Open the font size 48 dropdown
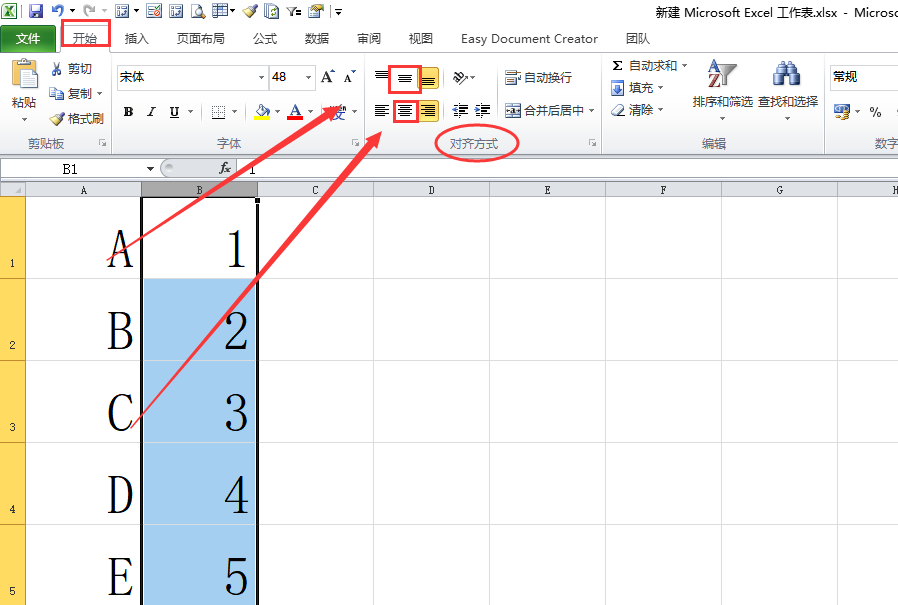This screenshot has width=898, height=605. click(308, 77)
